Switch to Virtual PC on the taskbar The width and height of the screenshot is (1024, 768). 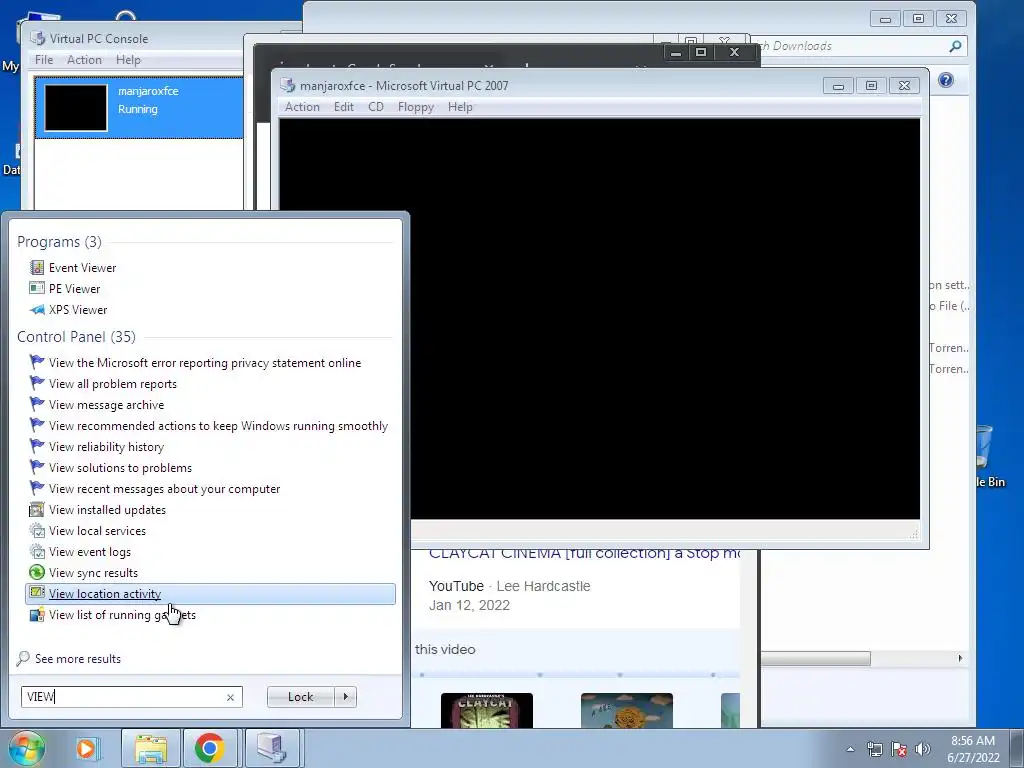[x=271, y=748]
